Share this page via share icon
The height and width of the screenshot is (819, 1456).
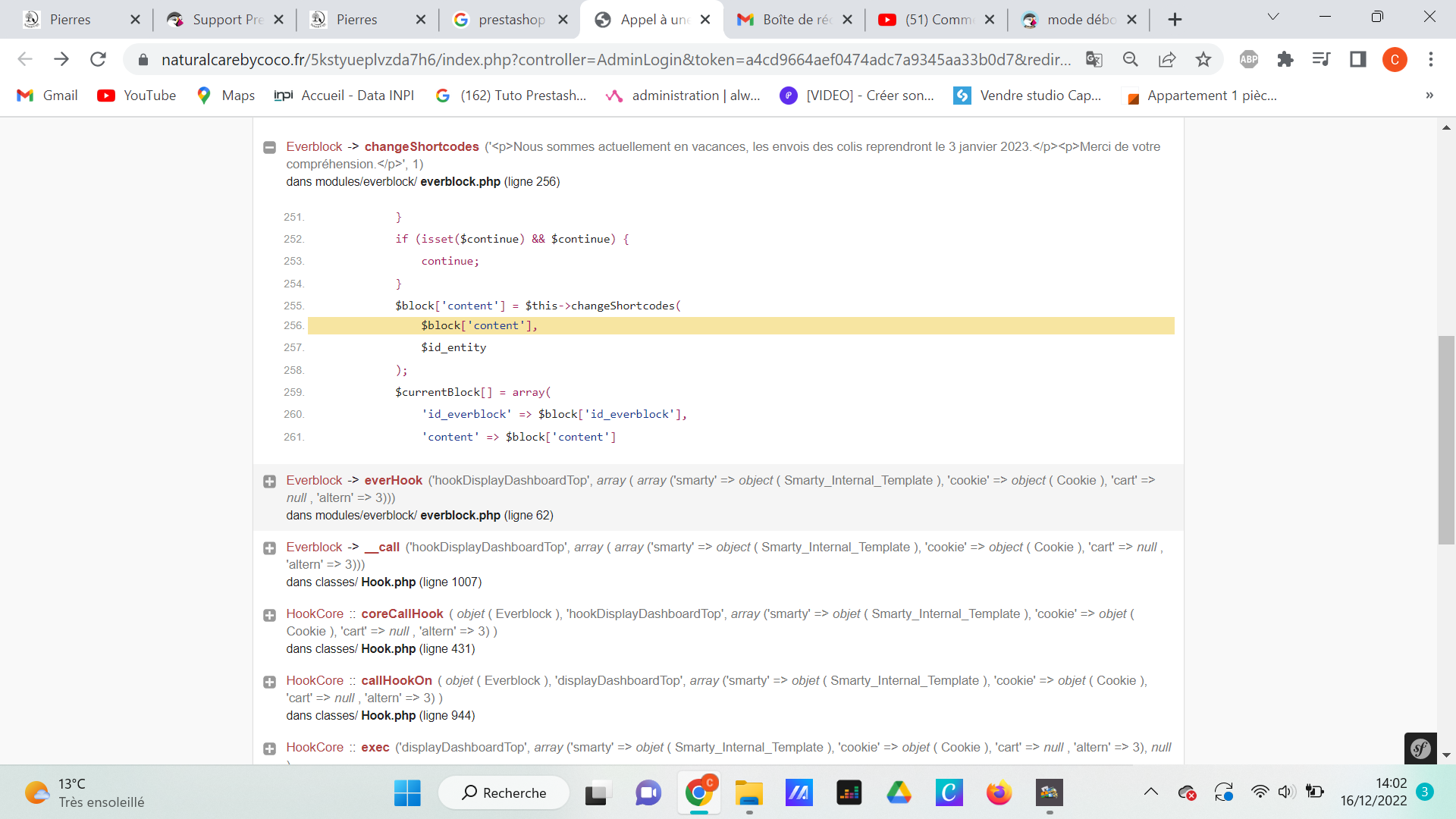[x=1167, y=59]
